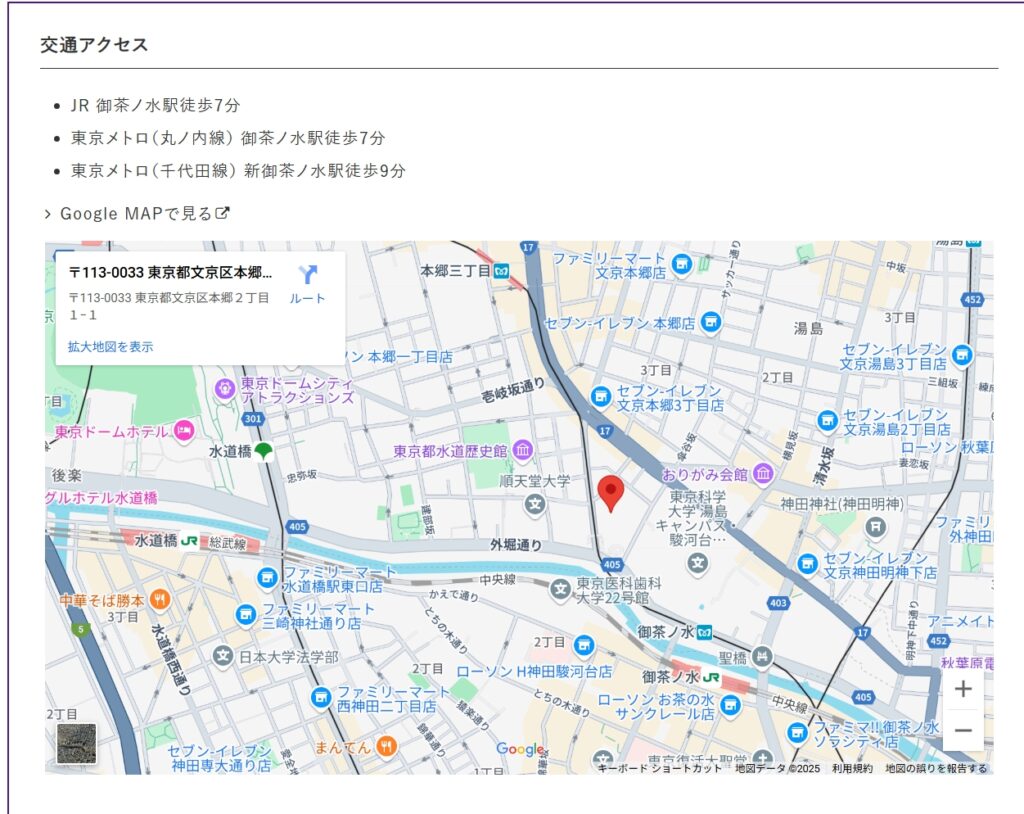Select the ローソン お茶の水サンクレール店 pin
This screenshot has height=814, width=1024.
click(731, 705)
